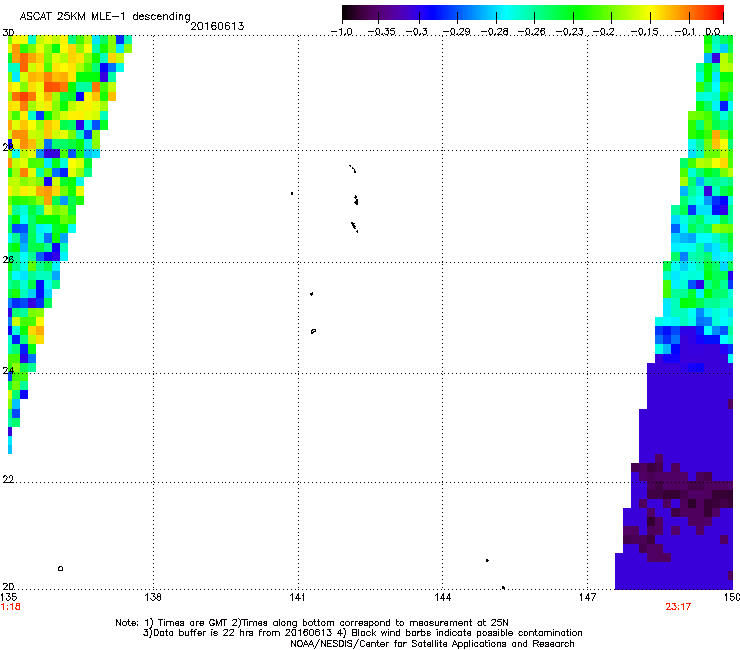Screen dimensions: 740x650
Task: Click the longitude axis label "141"
Action: point(297,597)
